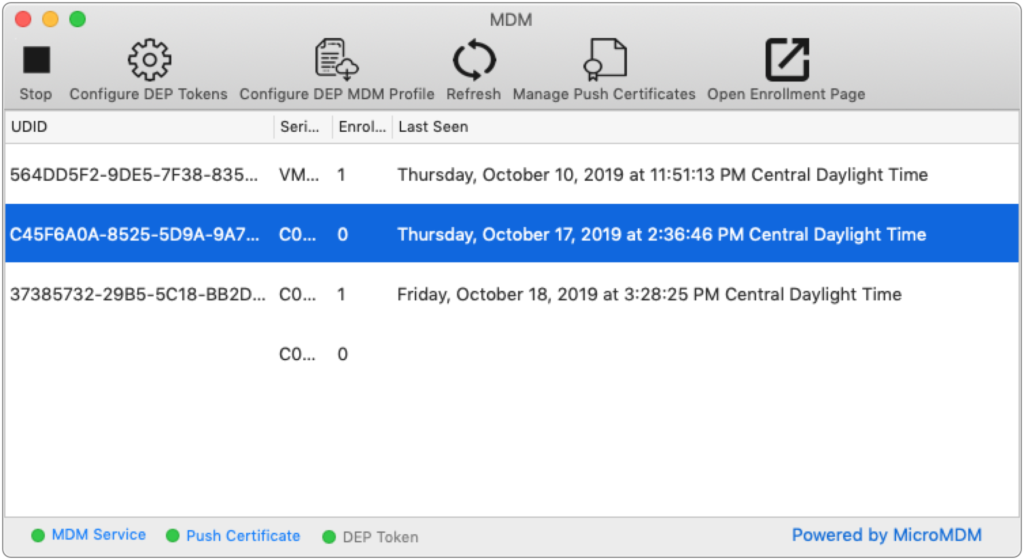1024x560 pixels.
Task: Click the green DEP Token status indicator
Action: tap(328, 537)
